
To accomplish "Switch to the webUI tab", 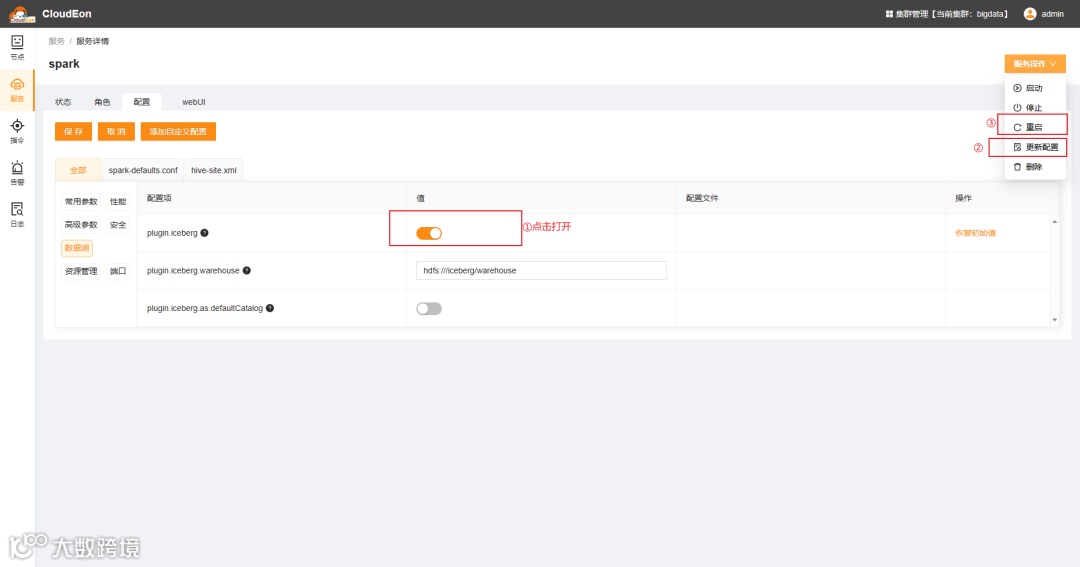I will pos(194,102).
